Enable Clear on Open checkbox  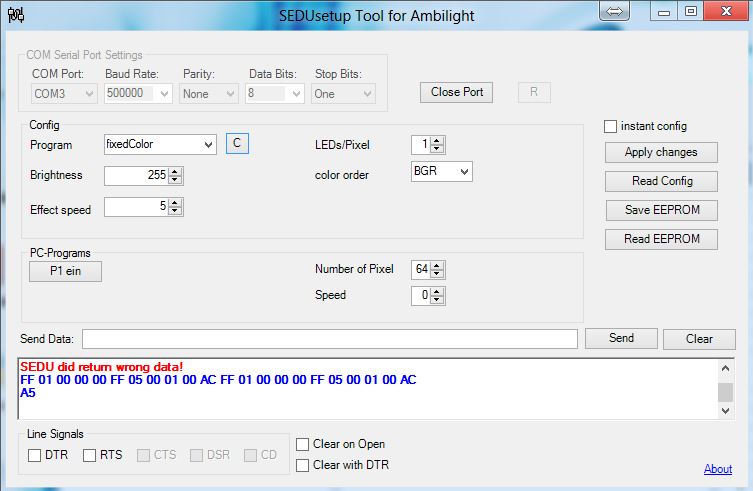point(302,444)
